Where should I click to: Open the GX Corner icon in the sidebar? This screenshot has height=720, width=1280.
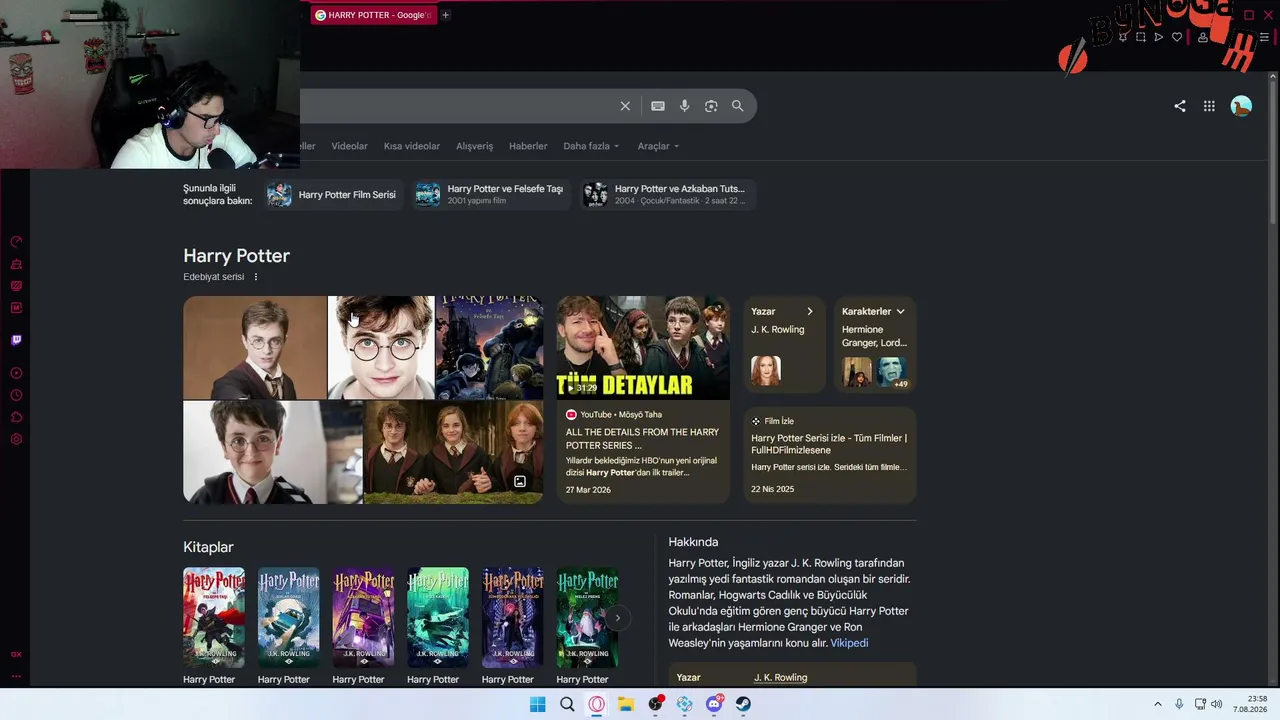click(x=16, y=654)
